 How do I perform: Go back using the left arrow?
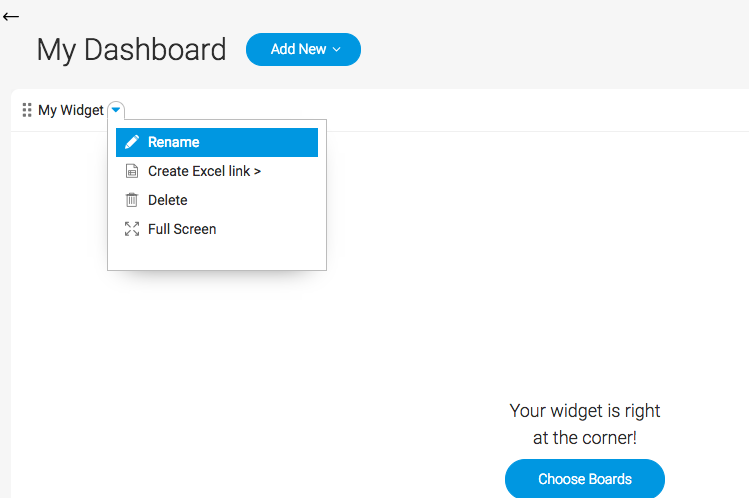tap(11, 17)
